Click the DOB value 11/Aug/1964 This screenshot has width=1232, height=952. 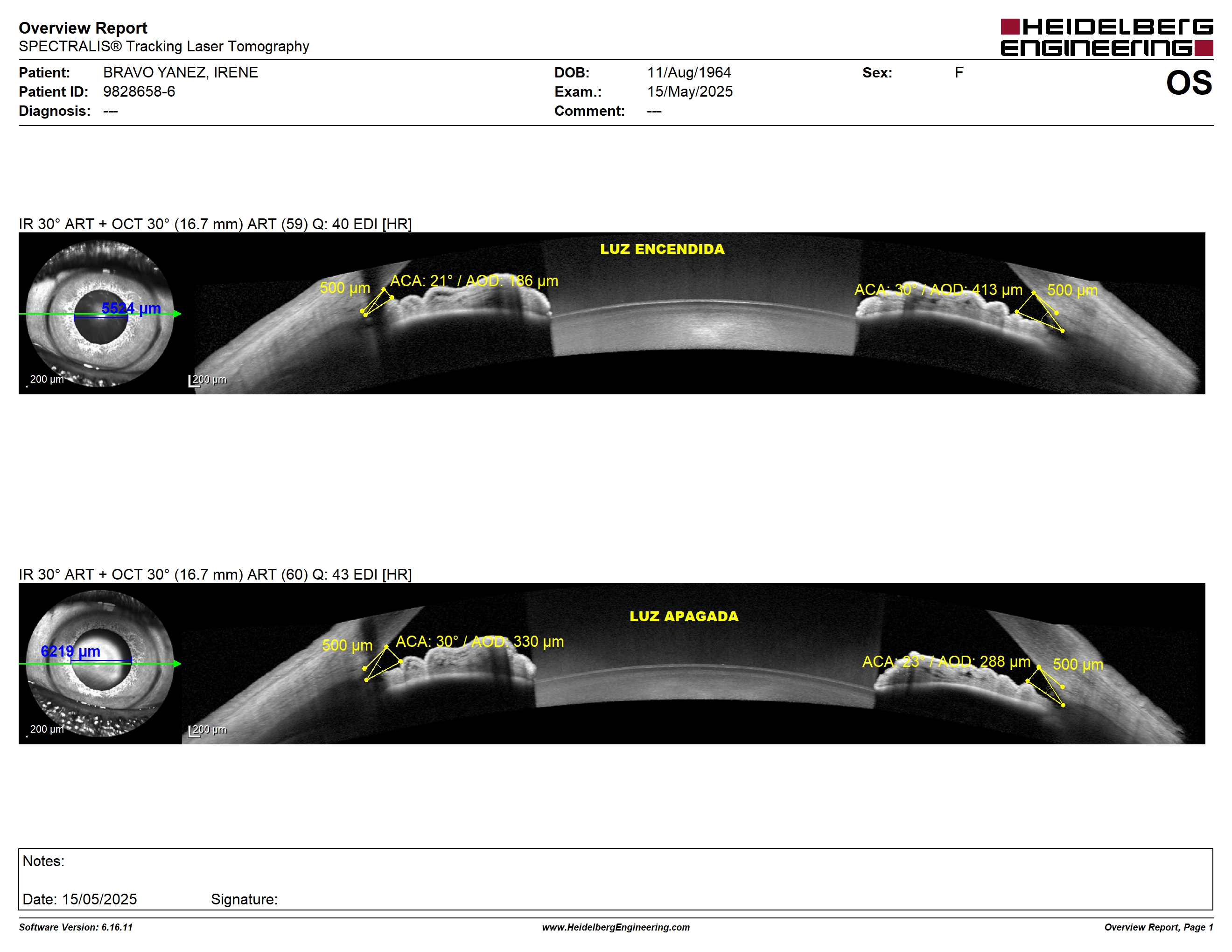point(689,72)
